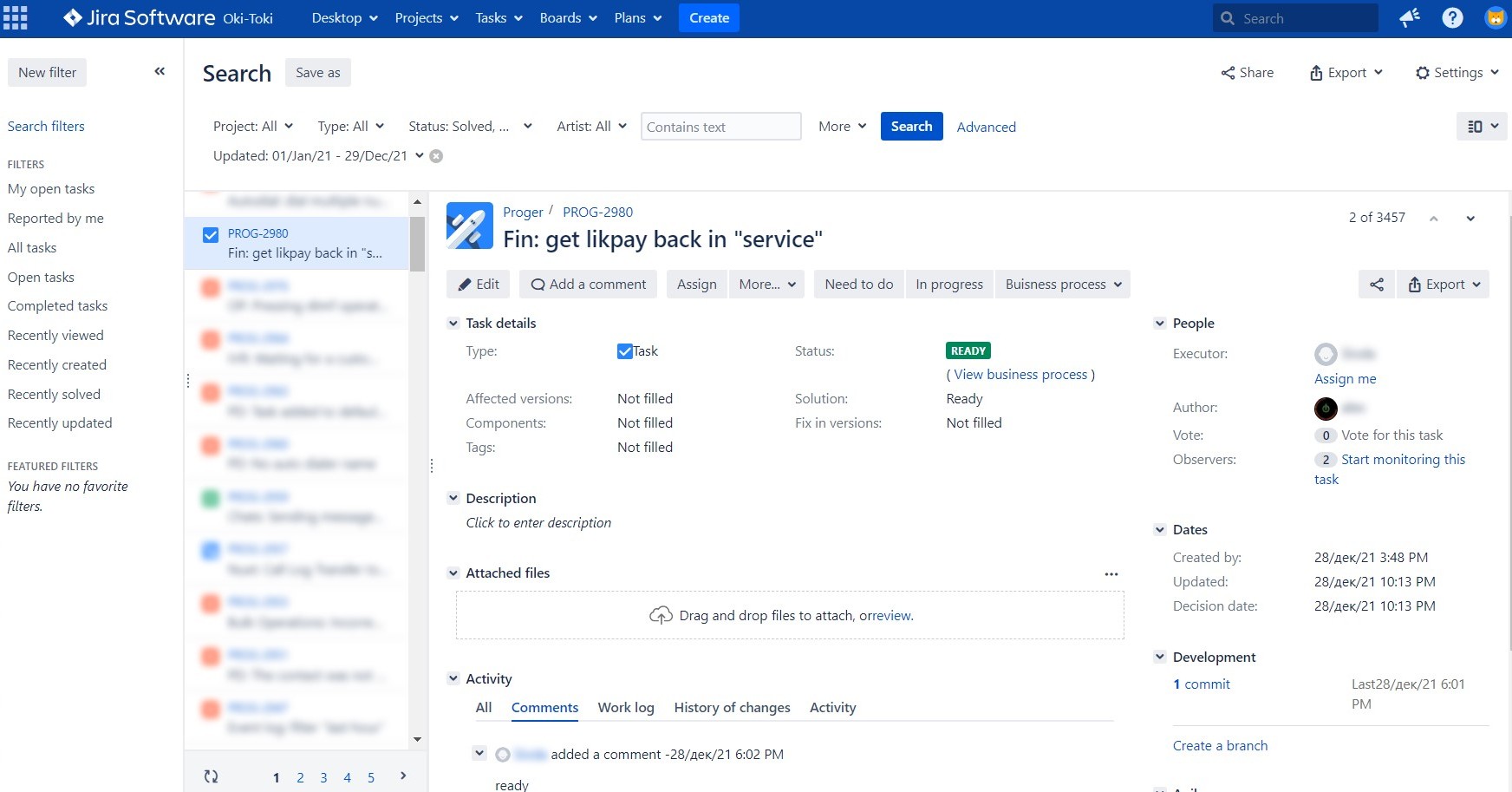Refresh the search results list

(x=211, y=776)
